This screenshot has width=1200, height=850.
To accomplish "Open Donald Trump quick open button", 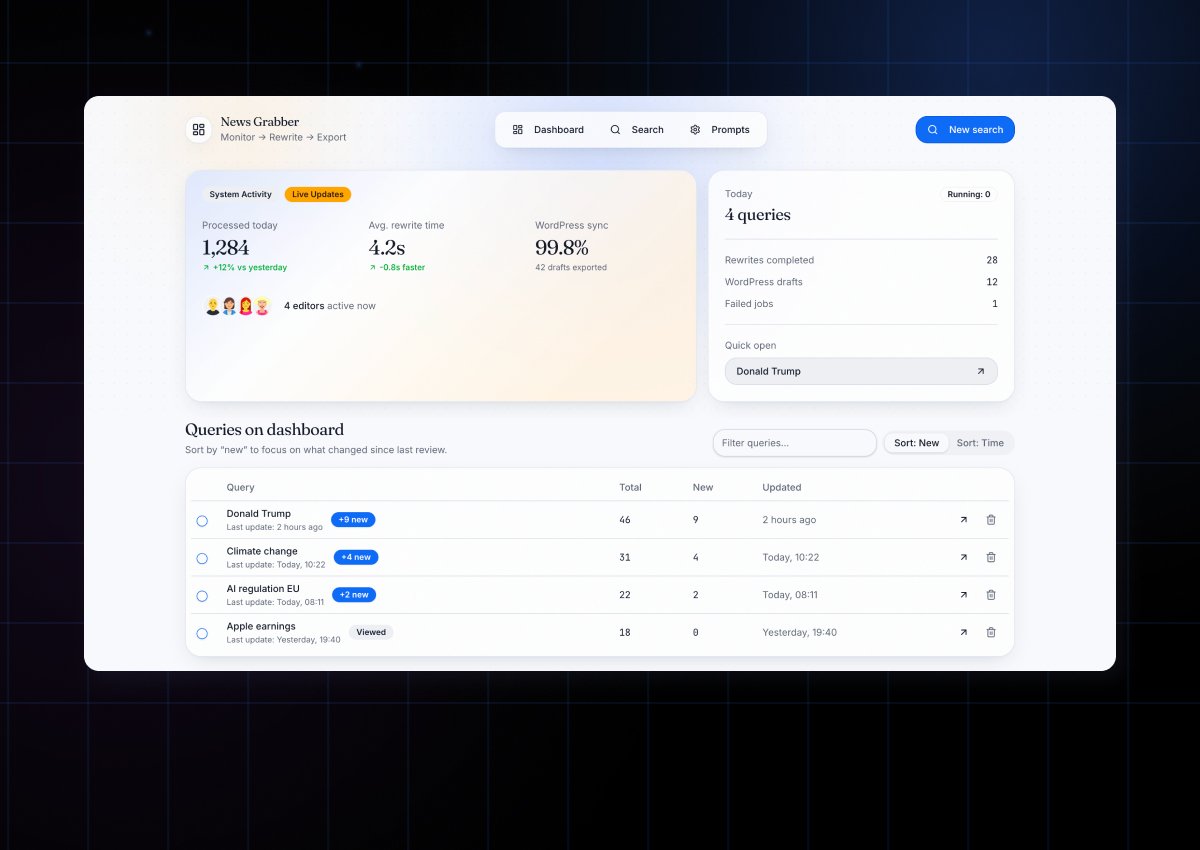I will pyautogui.click(x=861, y=371).
